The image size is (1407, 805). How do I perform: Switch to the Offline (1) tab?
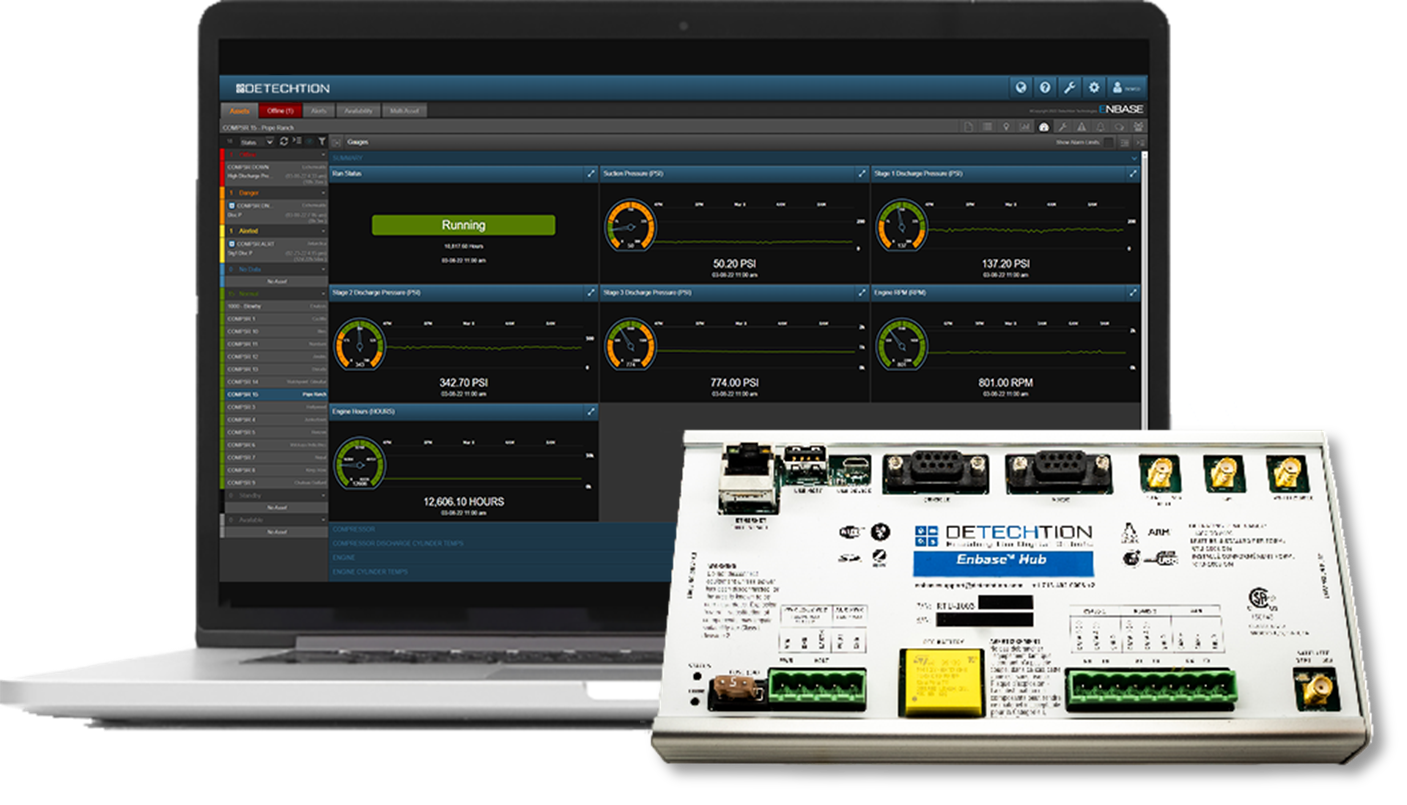[280, 110]
